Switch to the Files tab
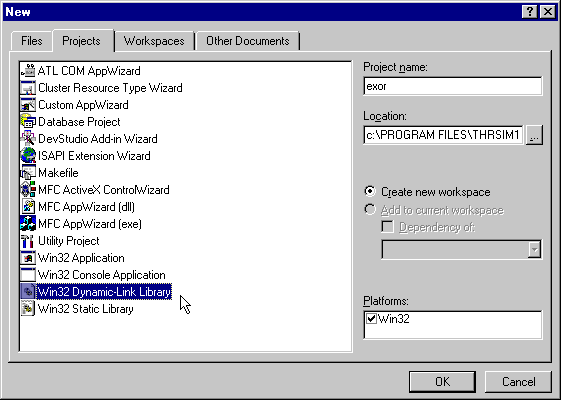561x400 pixels. coord(31,41)
